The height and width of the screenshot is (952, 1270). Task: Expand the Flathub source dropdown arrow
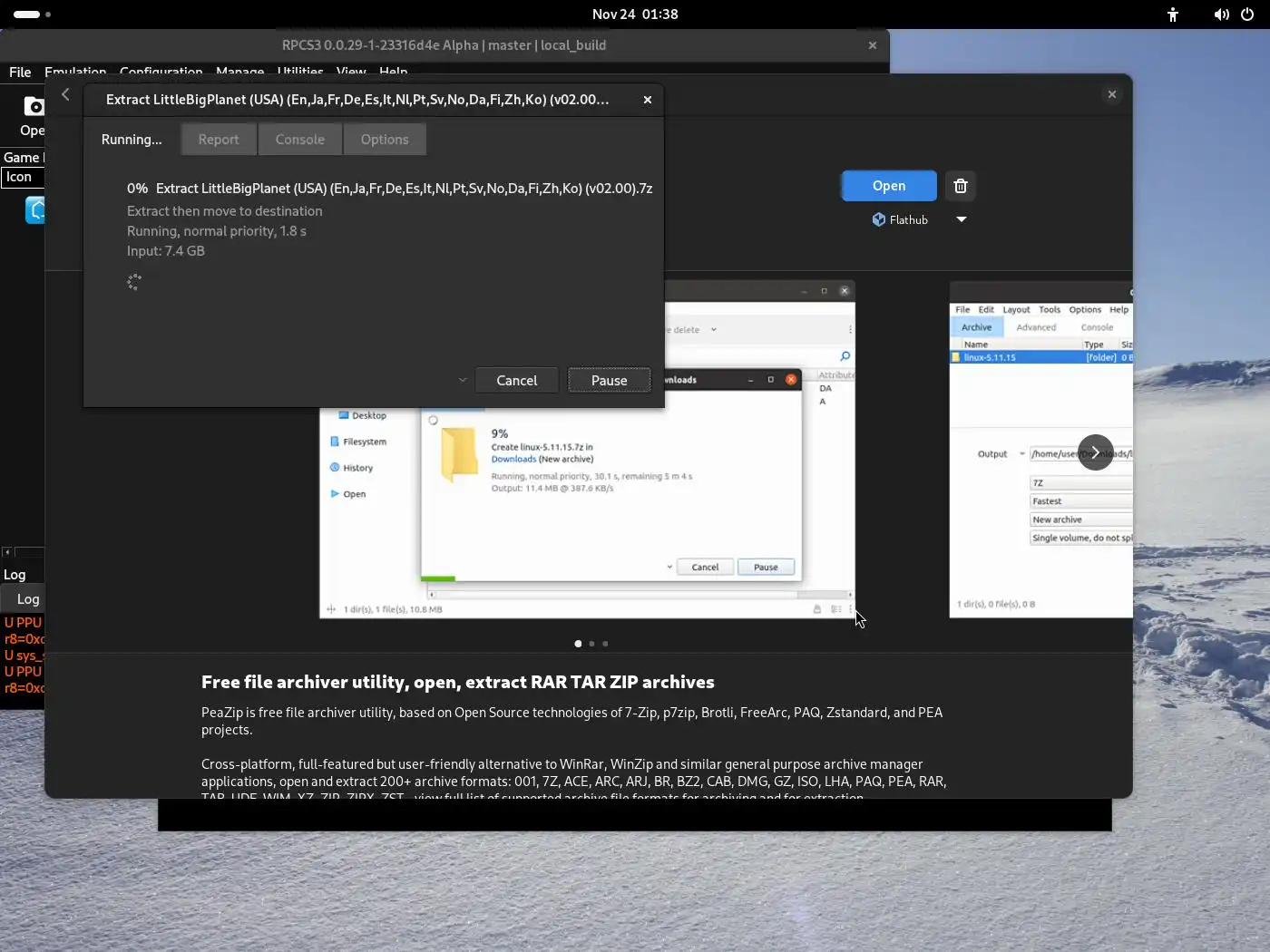click(x=962, y=219)
